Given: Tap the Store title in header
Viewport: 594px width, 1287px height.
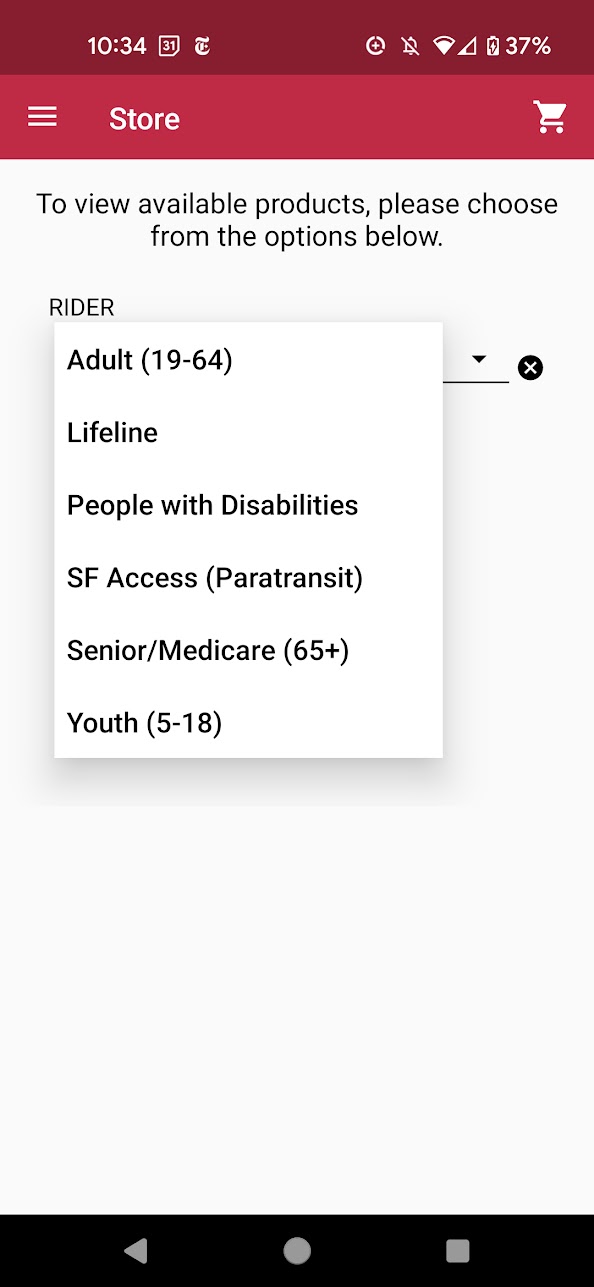Looking at the screenshot, I should [145, 119].
